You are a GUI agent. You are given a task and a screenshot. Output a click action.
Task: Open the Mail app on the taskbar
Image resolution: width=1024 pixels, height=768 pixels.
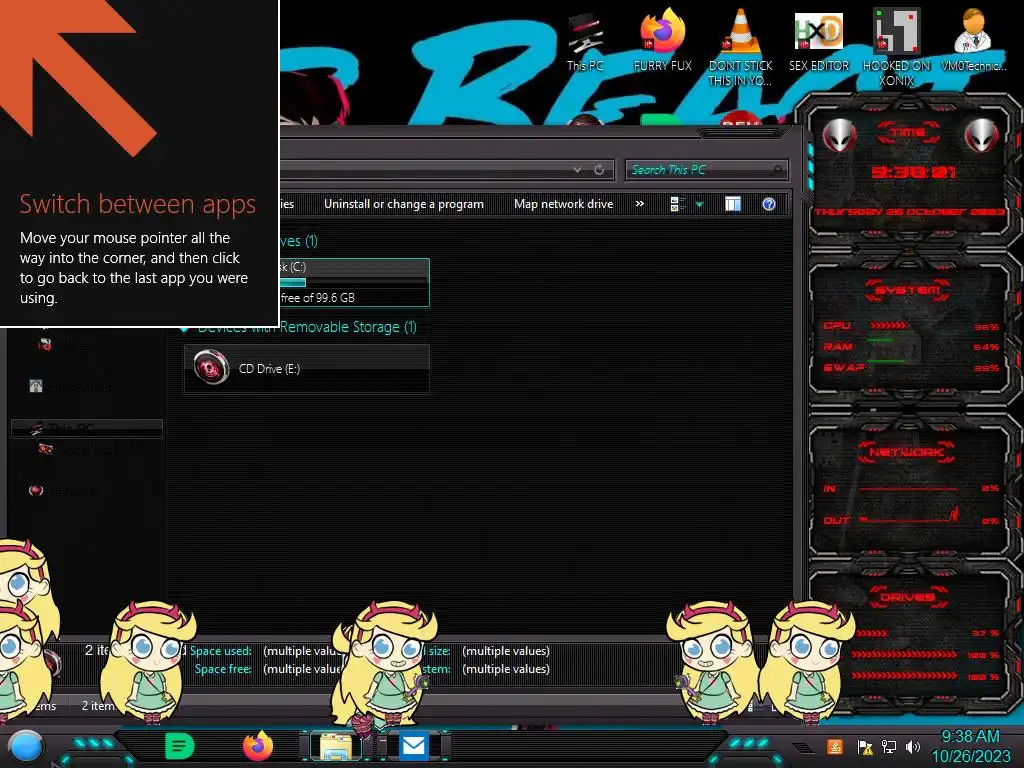point(413,746)
